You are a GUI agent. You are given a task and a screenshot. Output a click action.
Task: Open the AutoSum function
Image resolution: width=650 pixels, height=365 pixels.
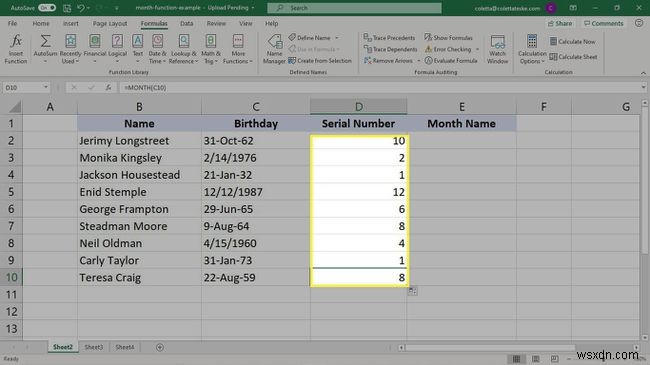(45, 49)
